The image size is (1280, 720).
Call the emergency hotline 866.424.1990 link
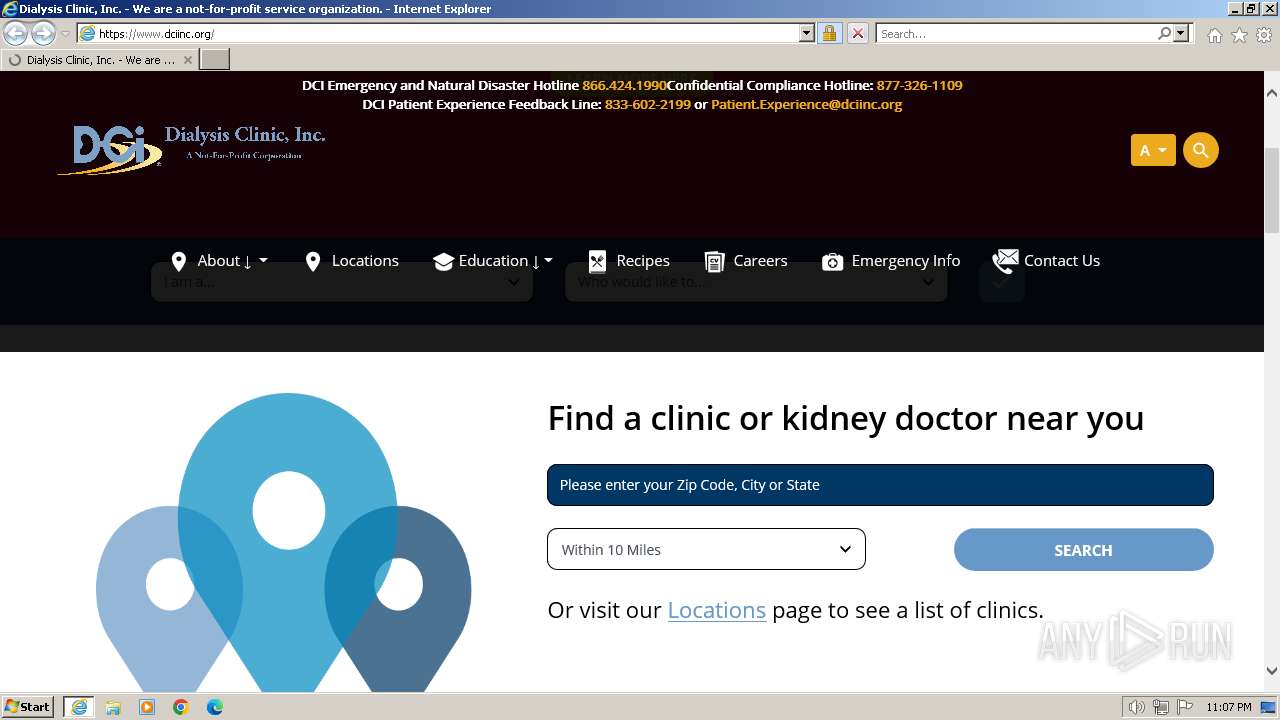(624, 85)
